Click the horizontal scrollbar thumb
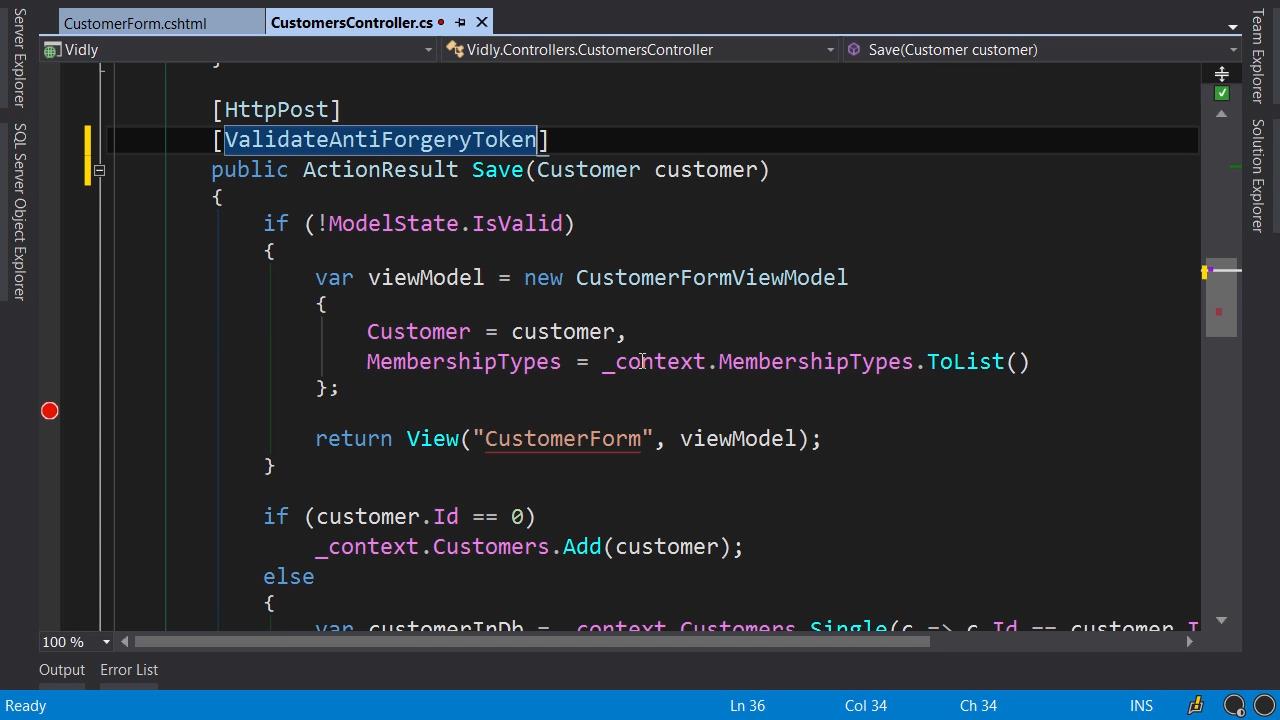 532,642
